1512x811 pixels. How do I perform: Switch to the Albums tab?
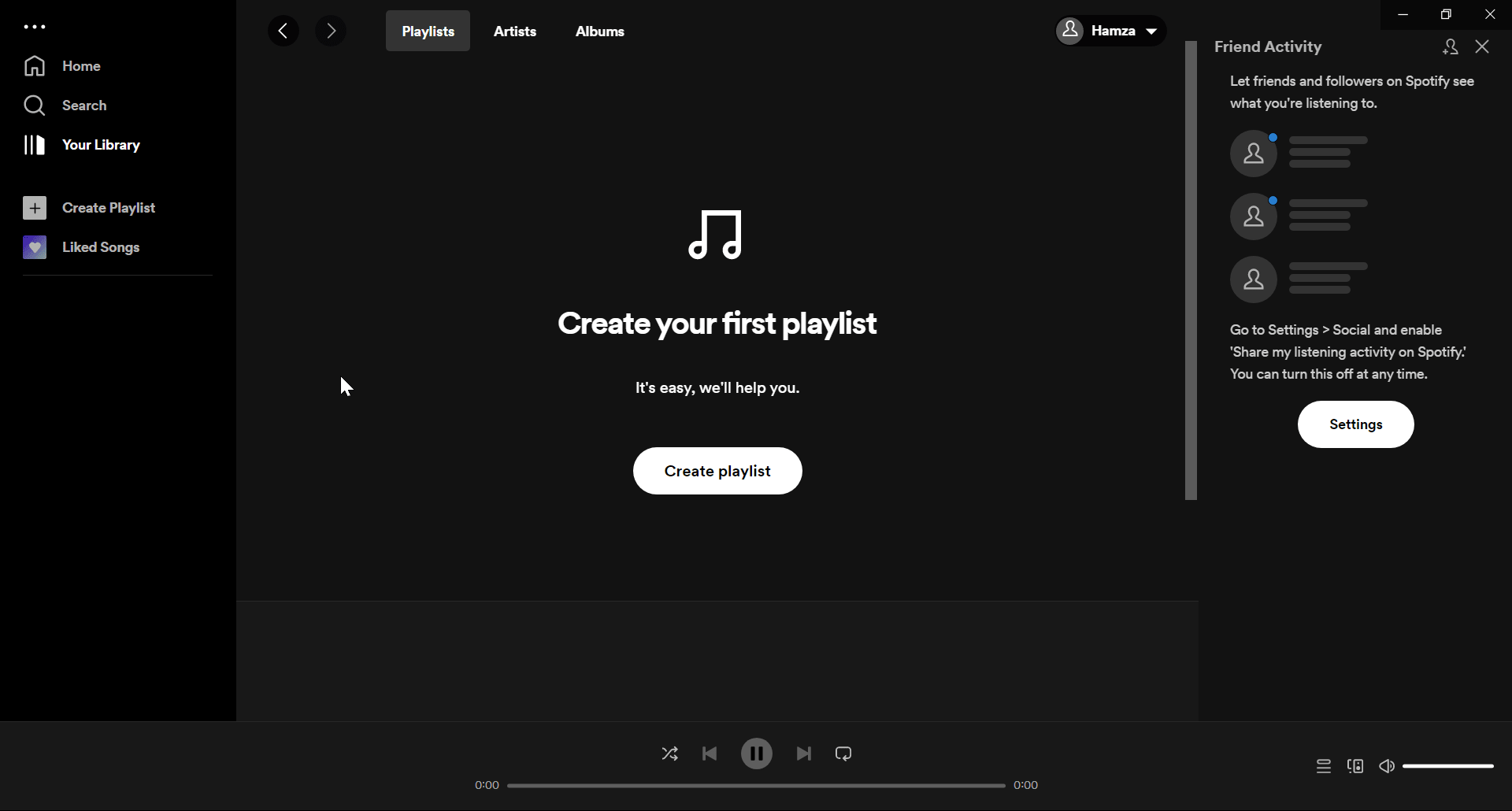[600, 31]
